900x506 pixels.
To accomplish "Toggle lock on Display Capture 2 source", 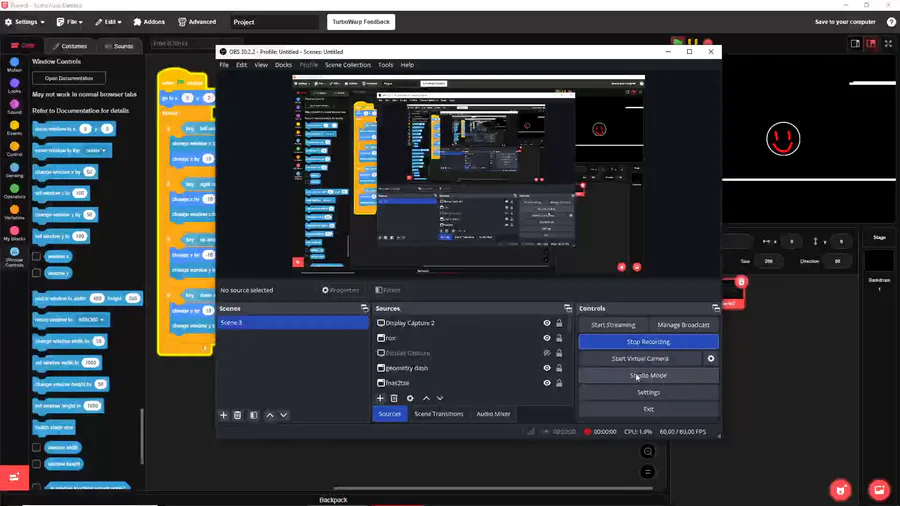I will pos(559,323).
